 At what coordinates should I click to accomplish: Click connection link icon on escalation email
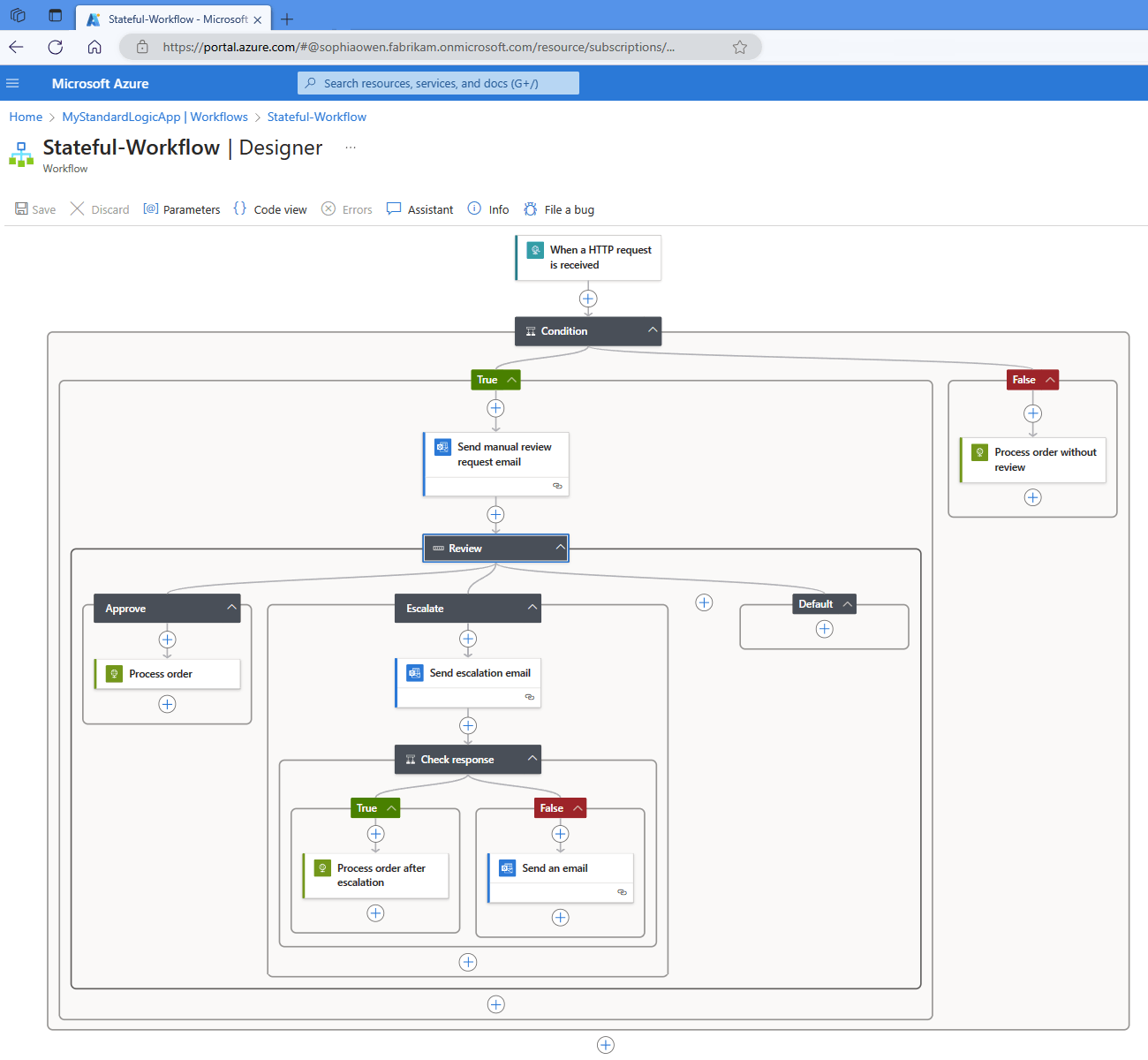[530, 697]
